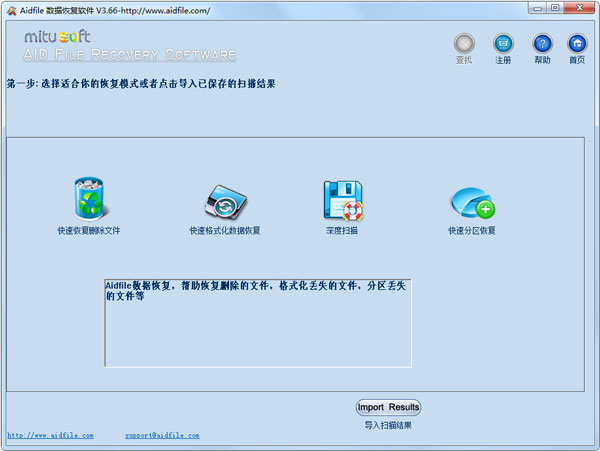Click the 深度扫描 label
The height and width of the screenshot is (451, 600).
coord(342,230)
